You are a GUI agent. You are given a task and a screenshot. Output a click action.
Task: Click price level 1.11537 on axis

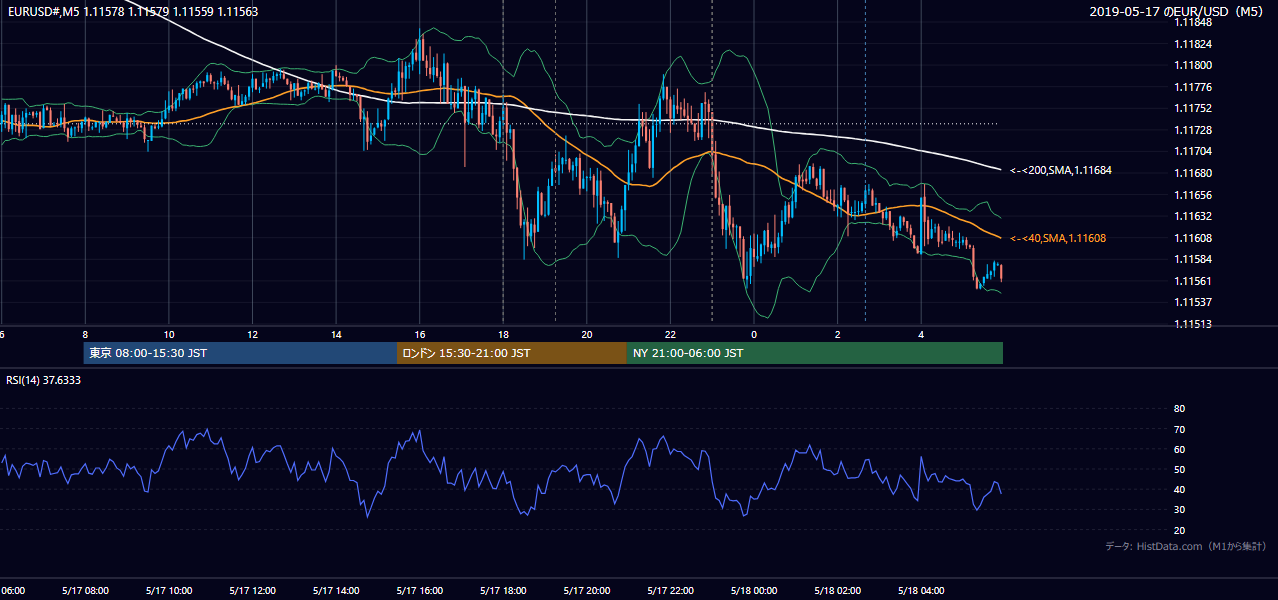pyautogui.click(x=1193, y=302)
